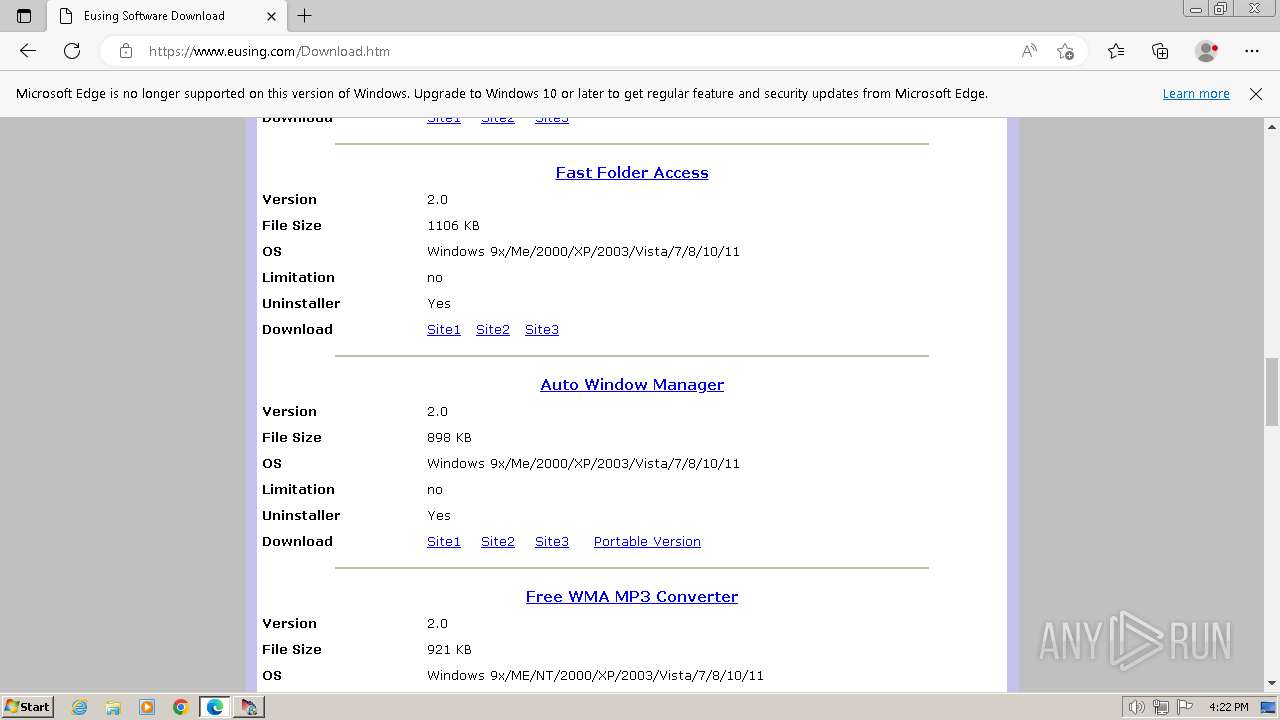Image resolution: width=1280 pixels, height=720 pixels.
Task: Open the Action Center flag icon
Action: (x=1183, y=707)
